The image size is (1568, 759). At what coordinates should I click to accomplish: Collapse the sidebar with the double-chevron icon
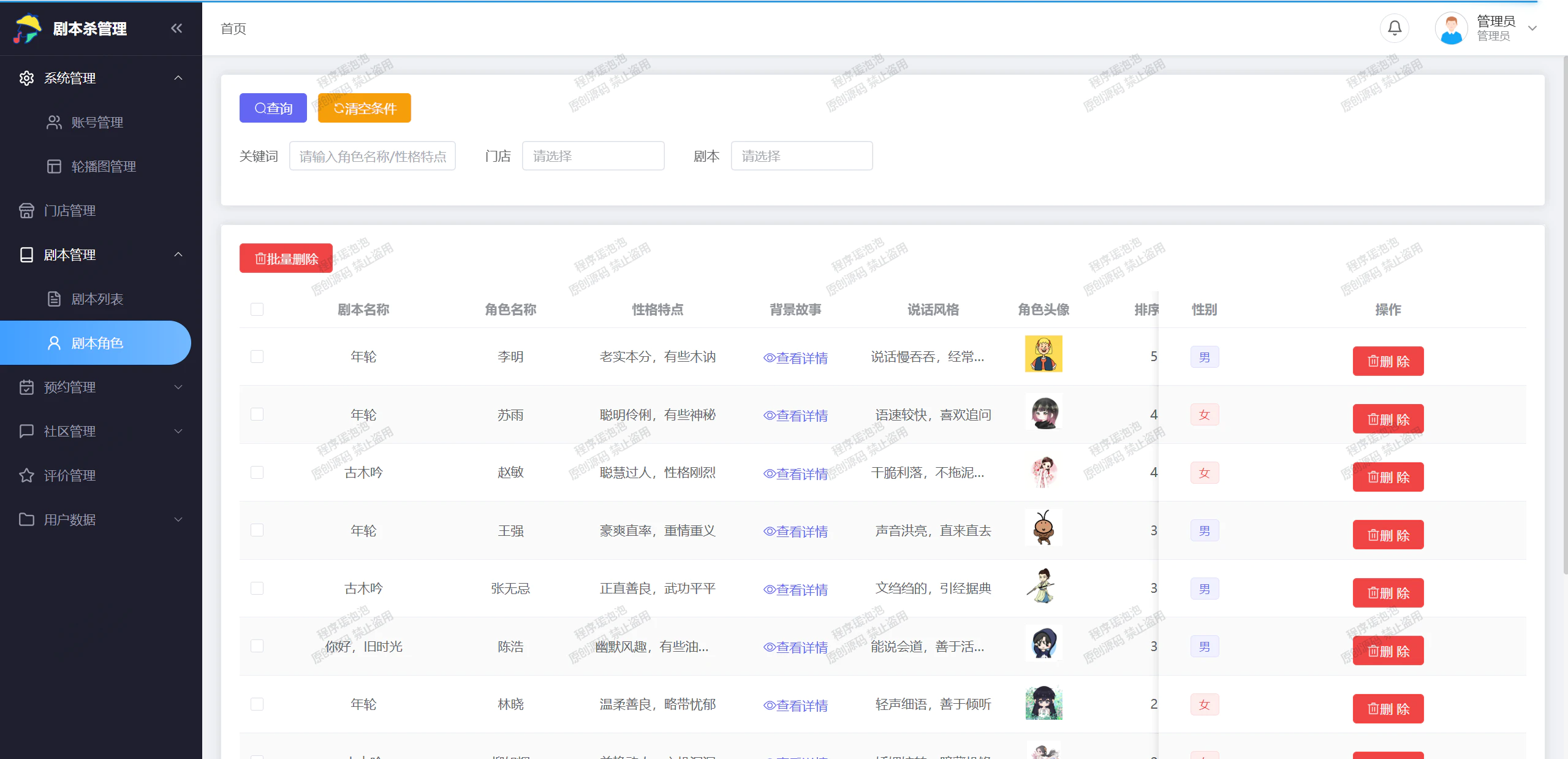point(176,28)
